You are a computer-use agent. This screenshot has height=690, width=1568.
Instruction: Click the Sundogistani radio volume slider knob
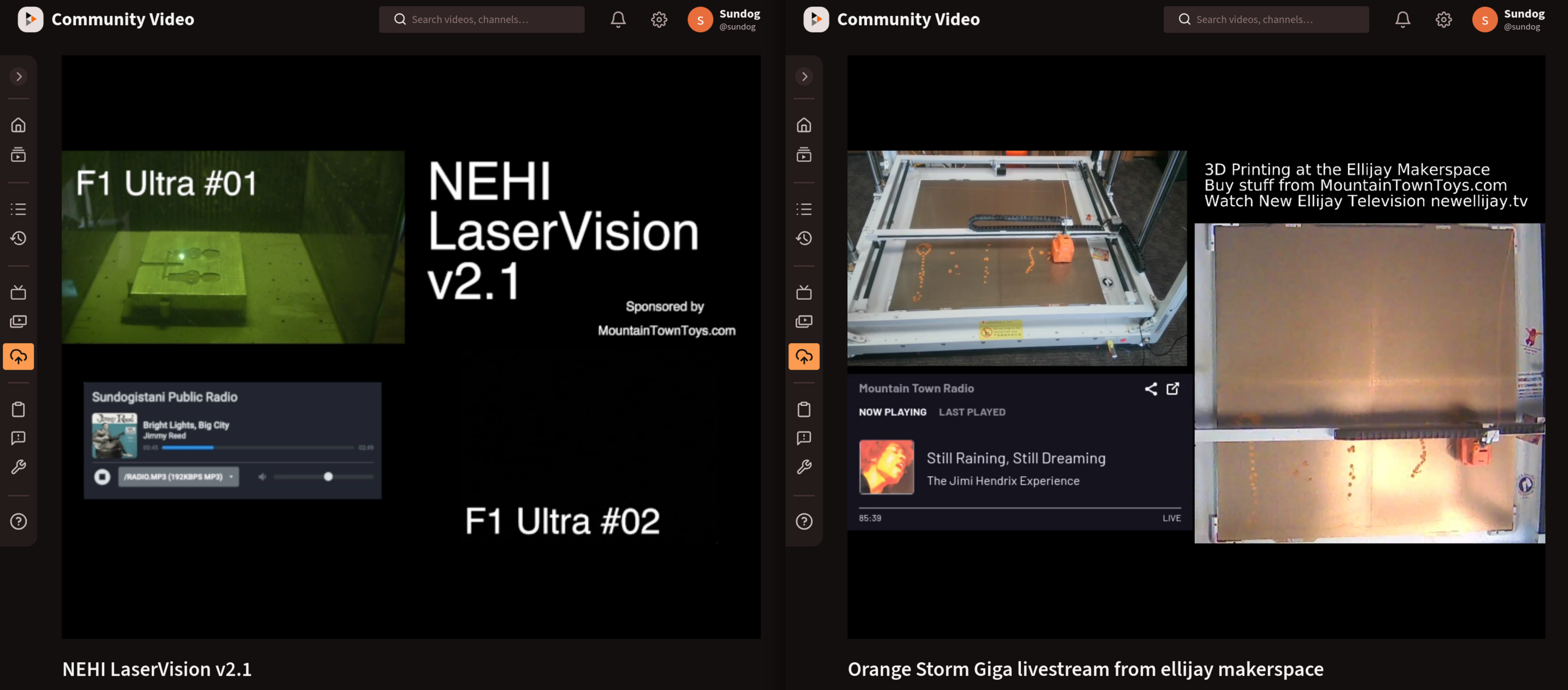pos(328,477)
